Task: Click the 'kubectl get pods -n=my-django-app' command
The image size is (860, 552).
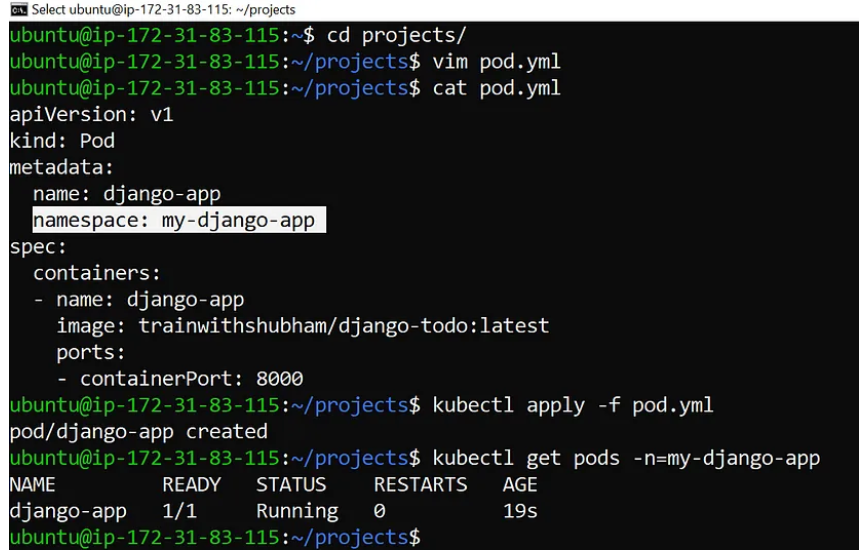Action: pyautogui.click(x=626, y=458)
